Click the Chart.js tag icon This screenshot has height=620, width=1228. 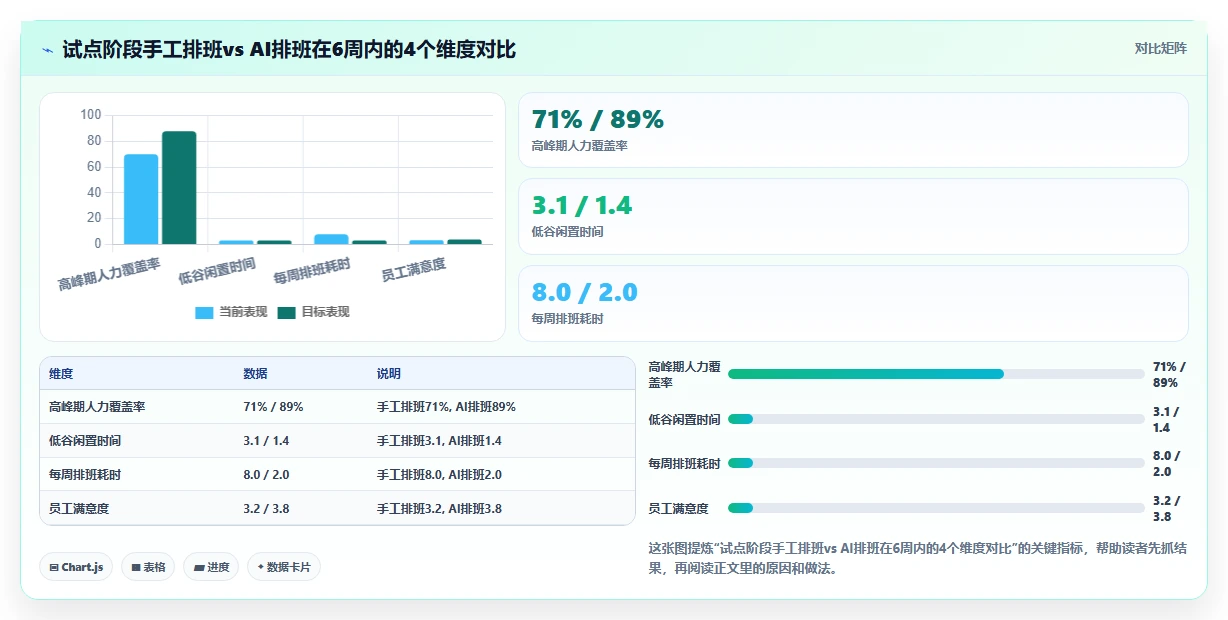tap(54, 567)
